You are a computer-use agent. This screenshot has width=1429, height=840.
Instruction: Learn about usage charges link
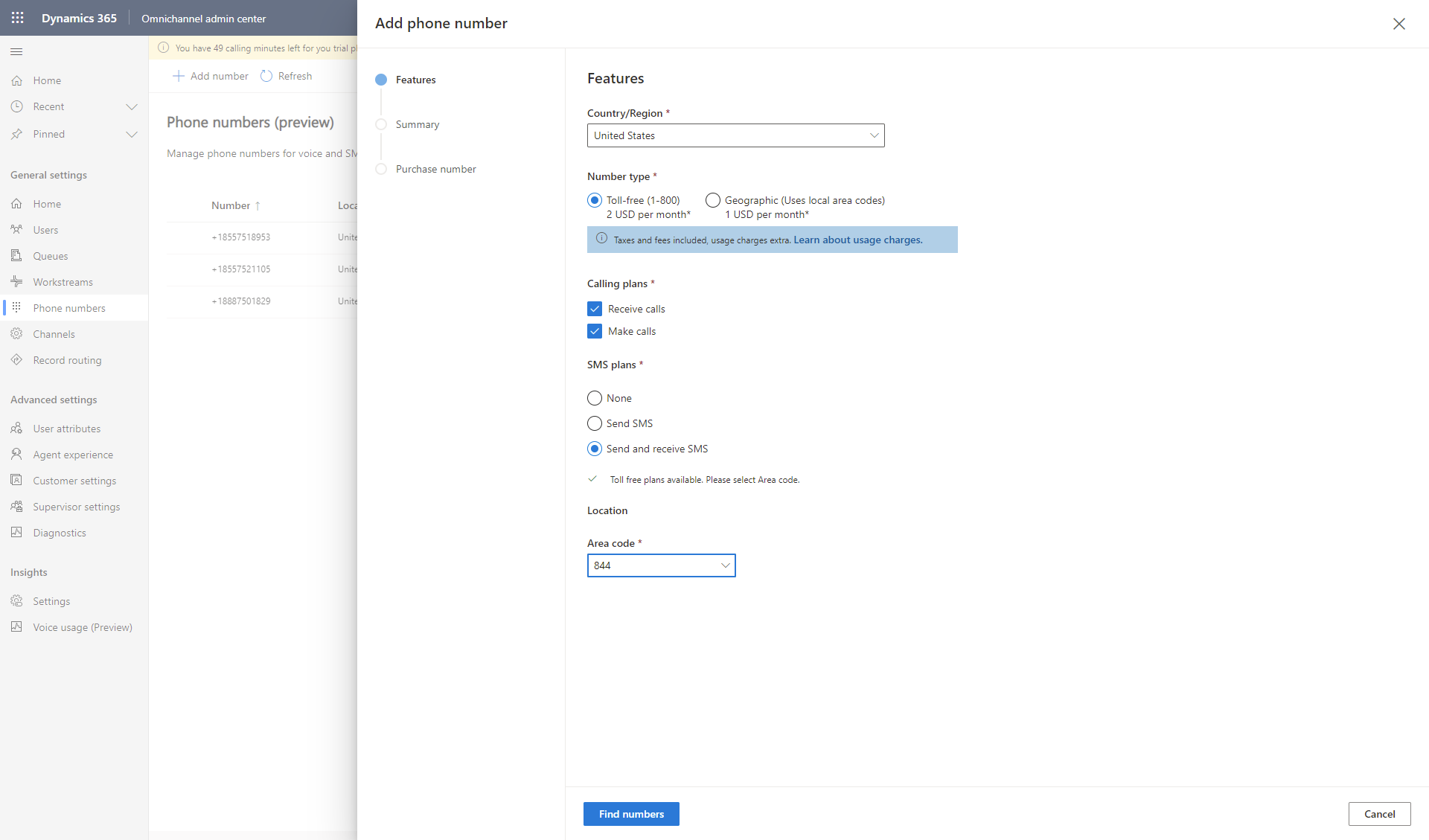[857, 239]
